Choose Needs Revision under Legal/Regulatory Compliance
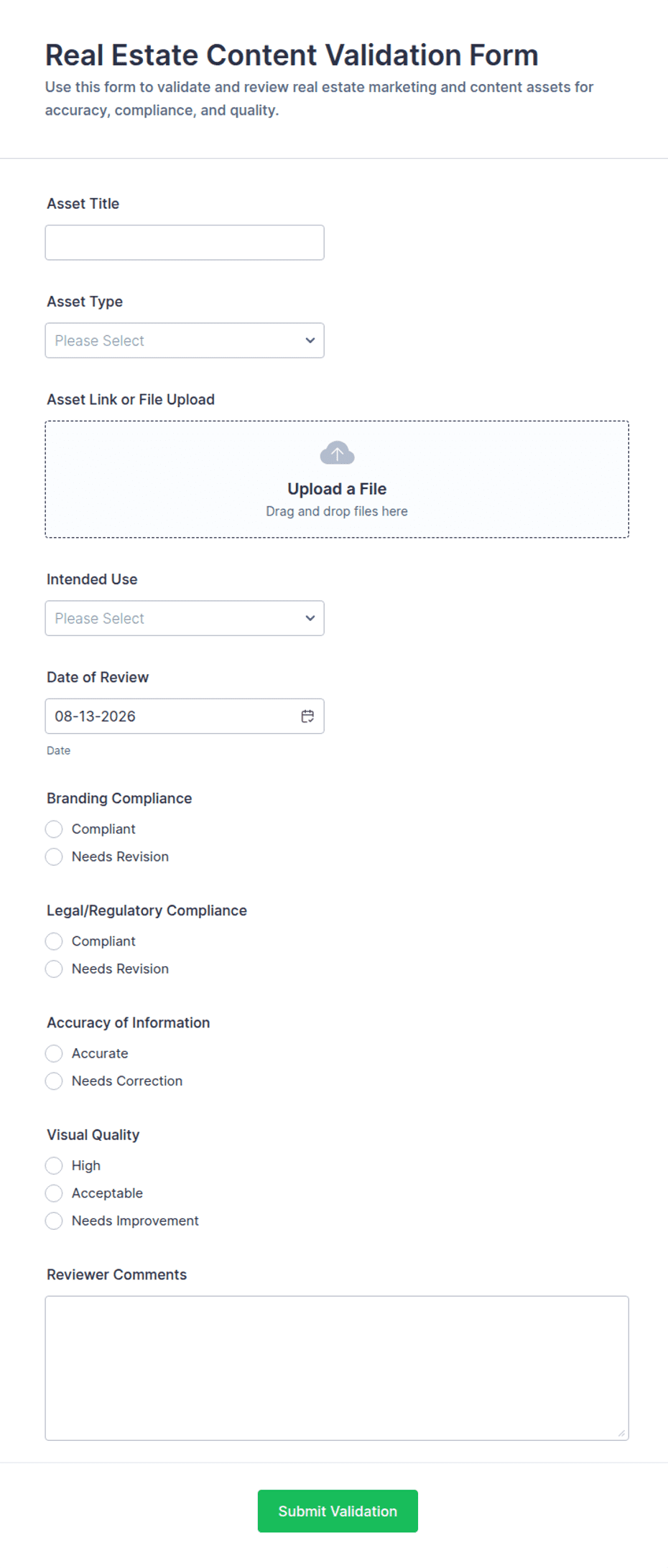 click(x=54, y=969)
